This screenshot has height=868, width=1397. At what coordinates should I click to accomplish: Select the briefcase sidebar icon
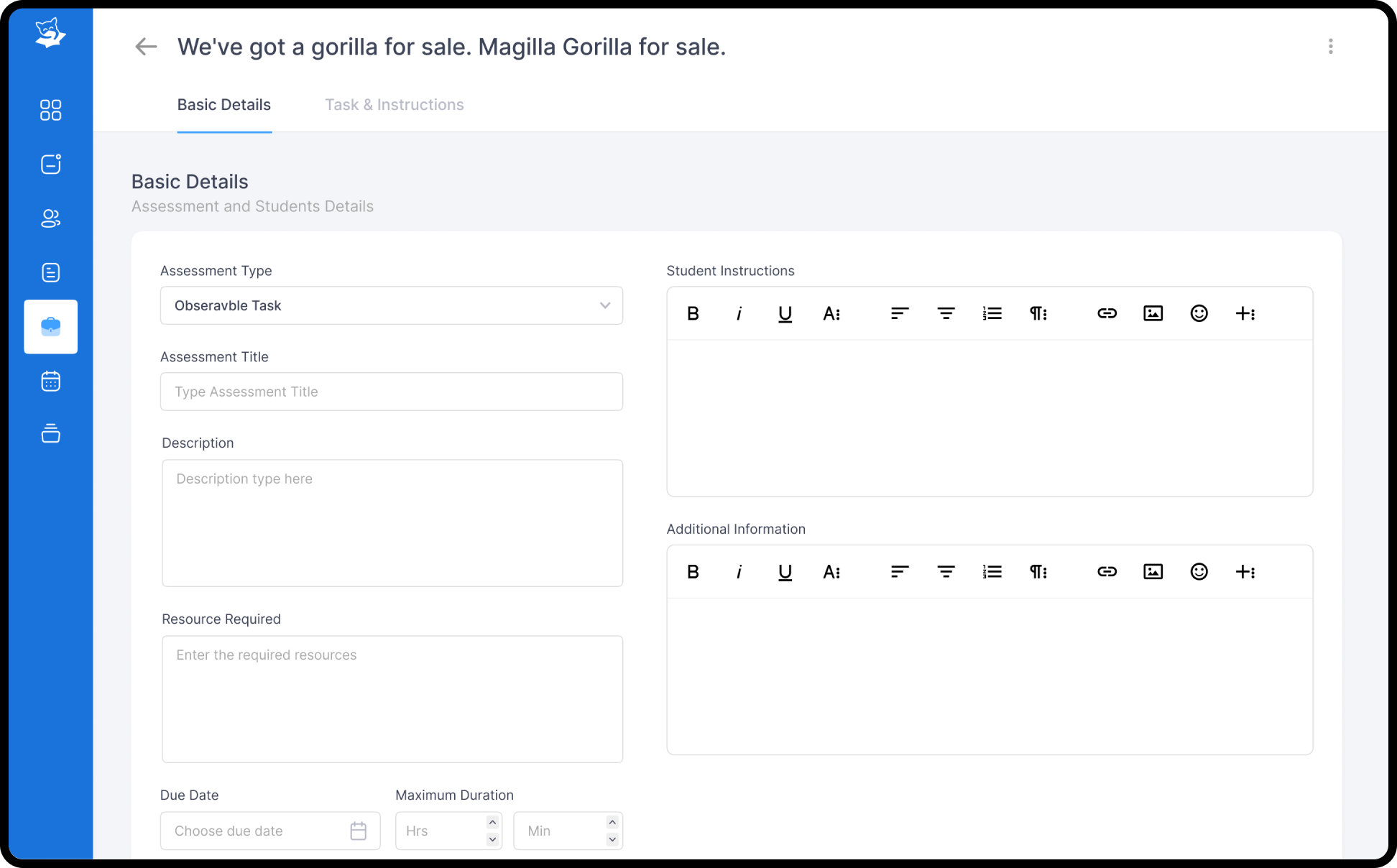(50, 327)
